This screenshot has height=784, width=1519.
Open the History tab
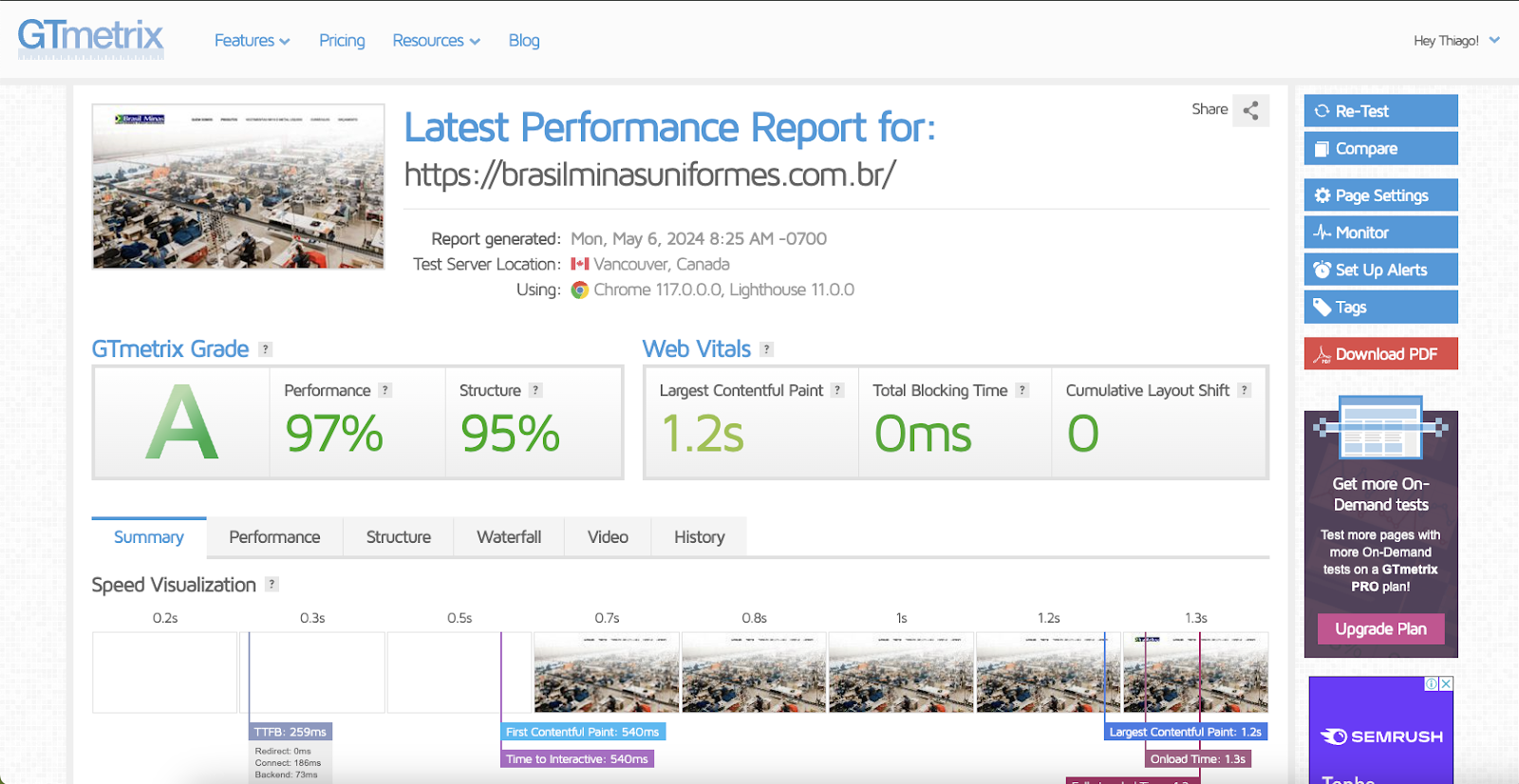pos(700,537)
